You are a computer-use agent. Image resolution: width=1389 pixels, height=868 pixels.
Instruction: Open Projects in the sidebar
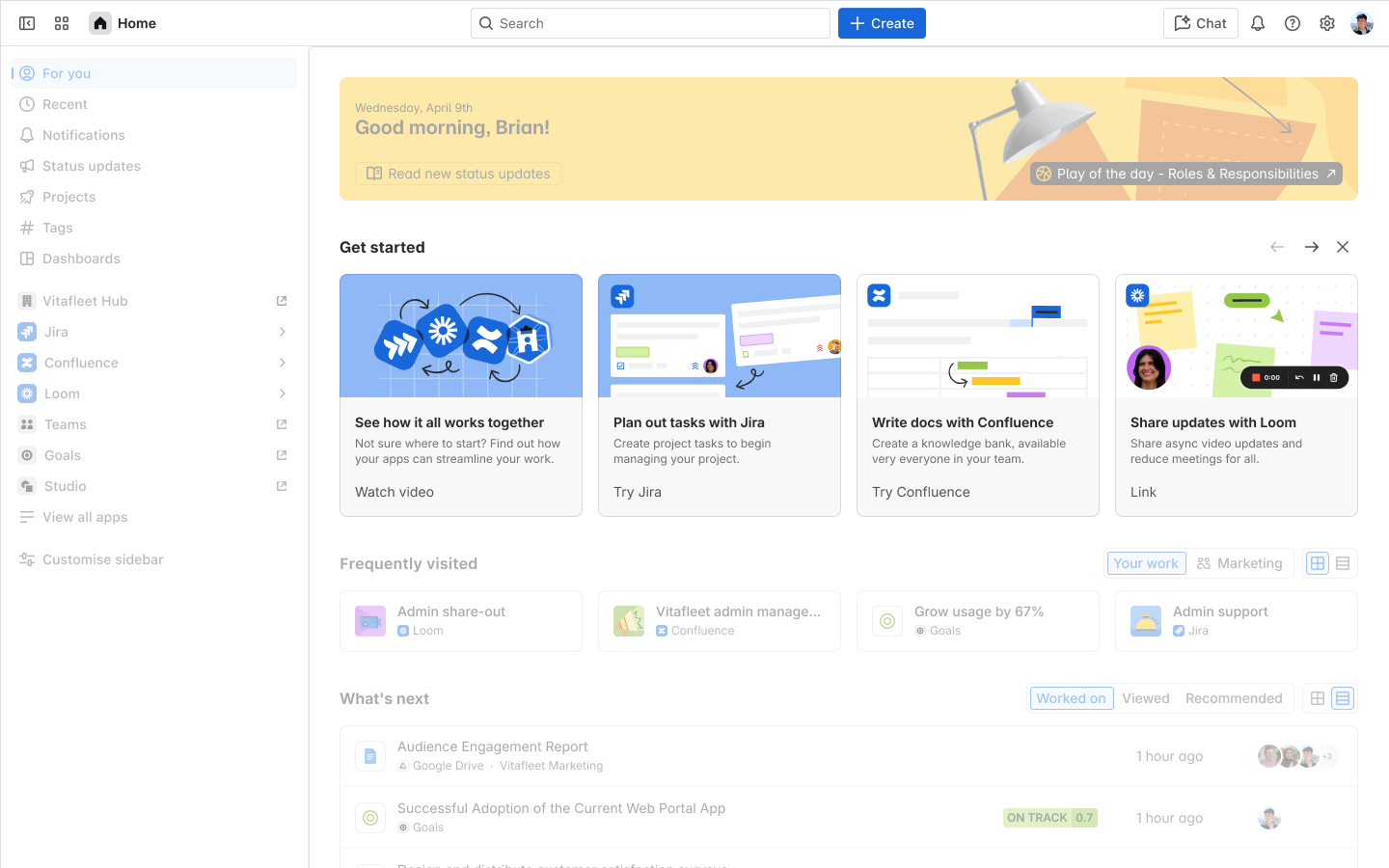154,197
